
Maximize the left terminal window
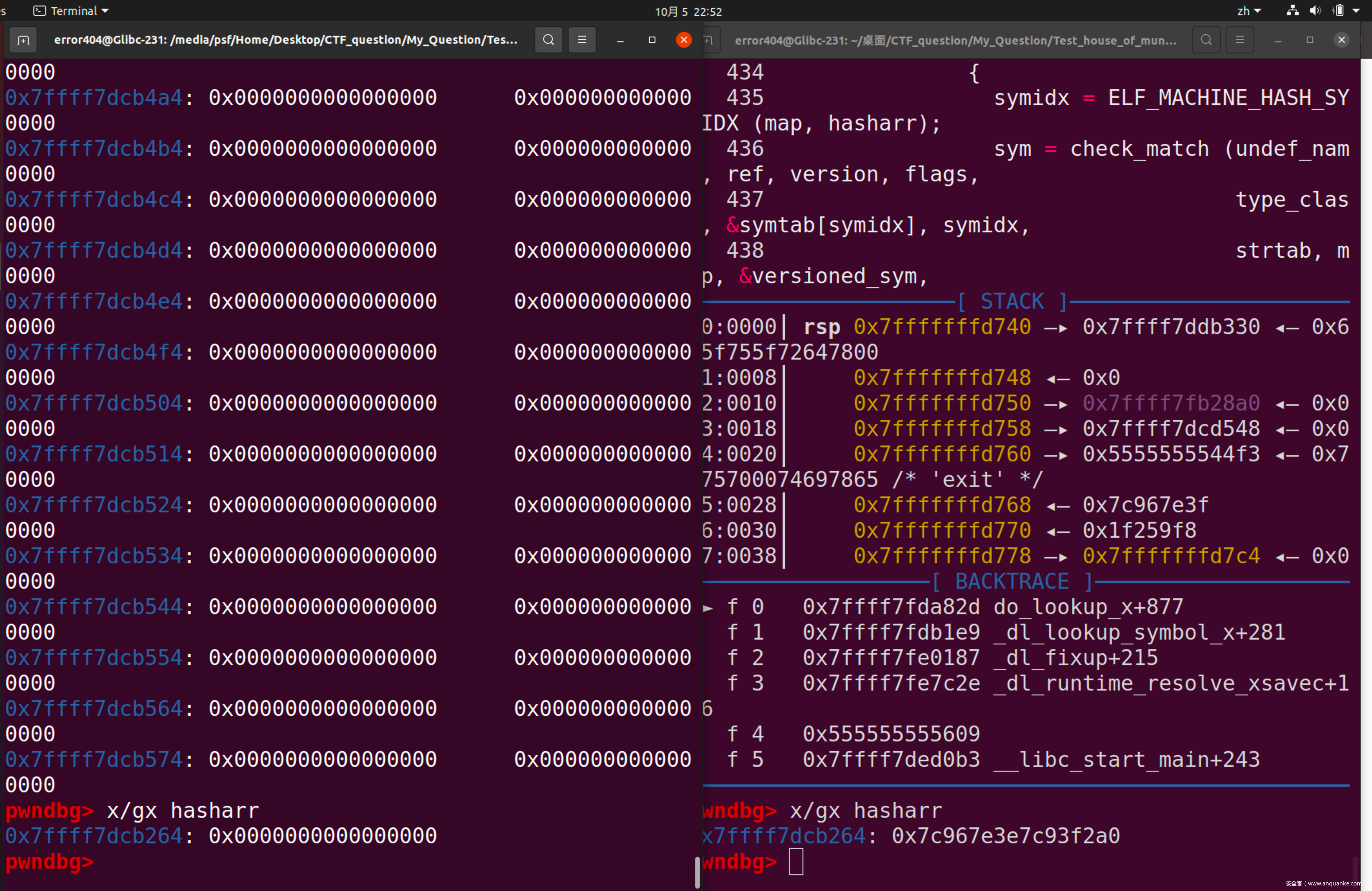click(652, 40)
